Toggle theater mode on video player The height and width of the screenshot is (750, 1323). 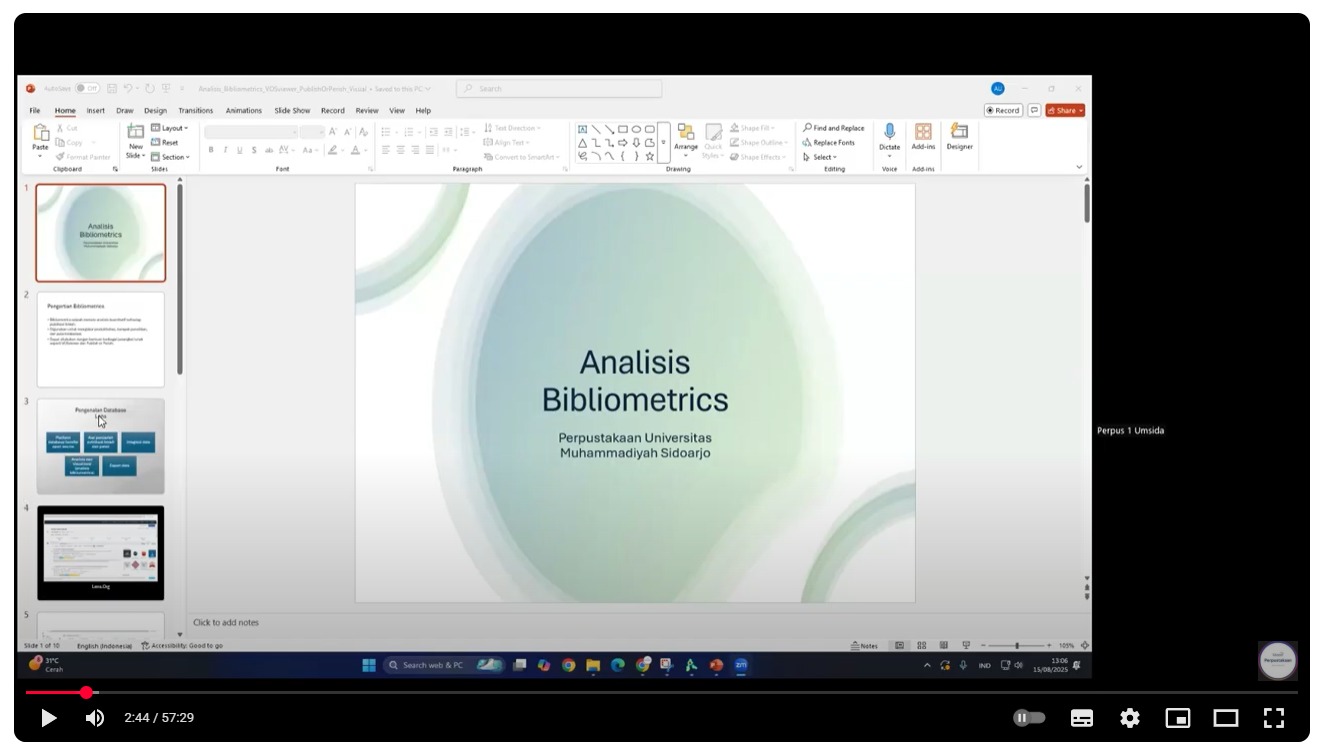[1226, 718]
